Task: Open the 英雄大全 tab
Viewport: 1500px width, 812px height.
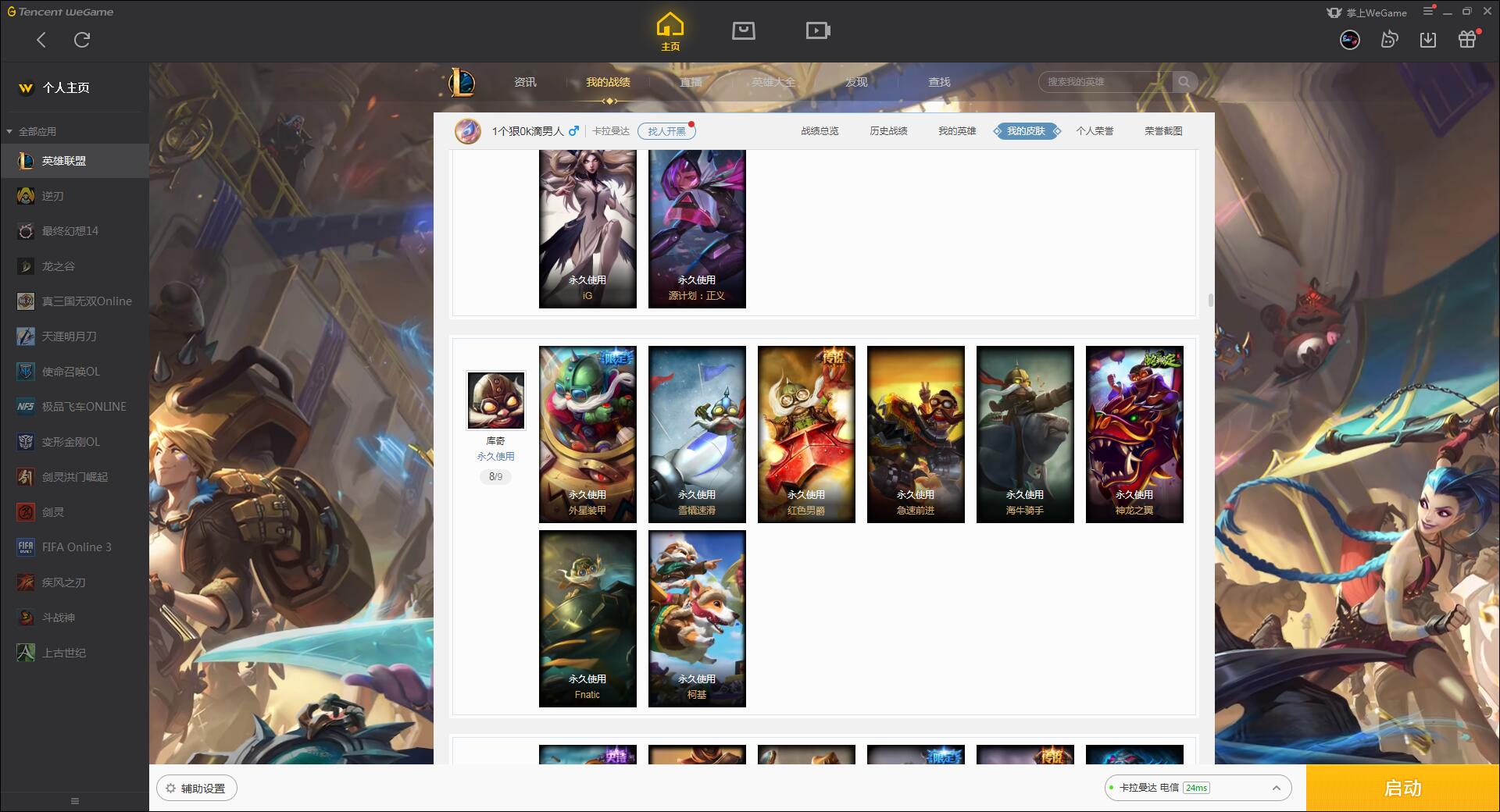Action: (773, 82)
